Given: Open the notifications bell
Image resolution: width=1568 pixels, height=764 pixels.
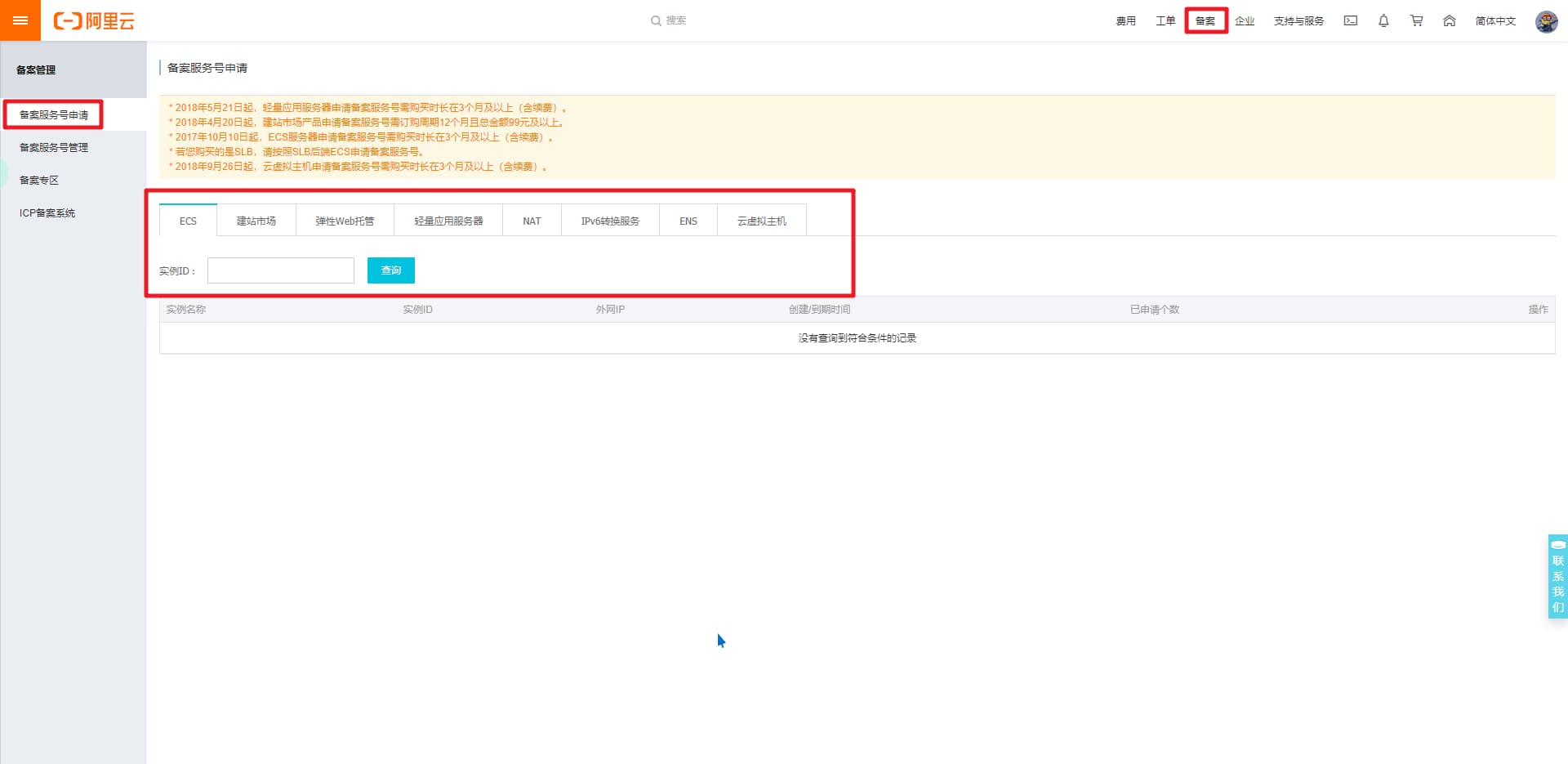Looking at the screenshot, I should [1383, 20].
